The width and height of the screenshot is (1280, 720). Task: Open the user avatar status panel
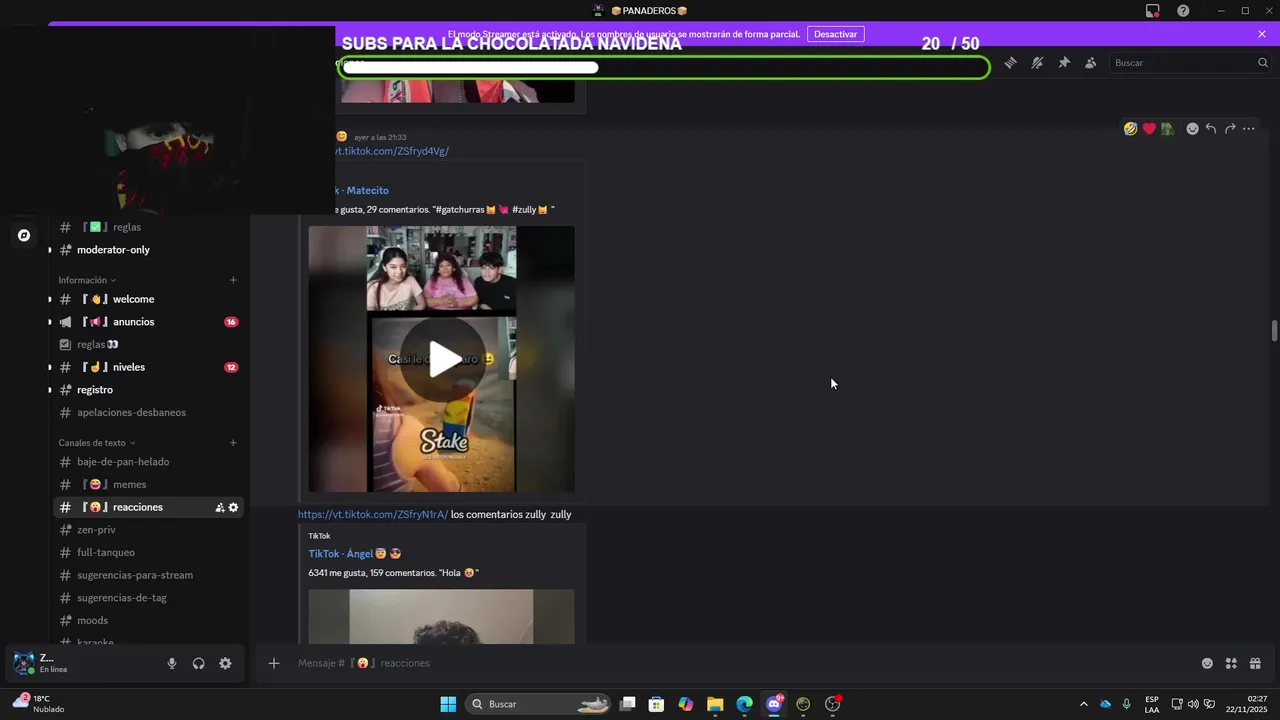click(x=23, y=663)
